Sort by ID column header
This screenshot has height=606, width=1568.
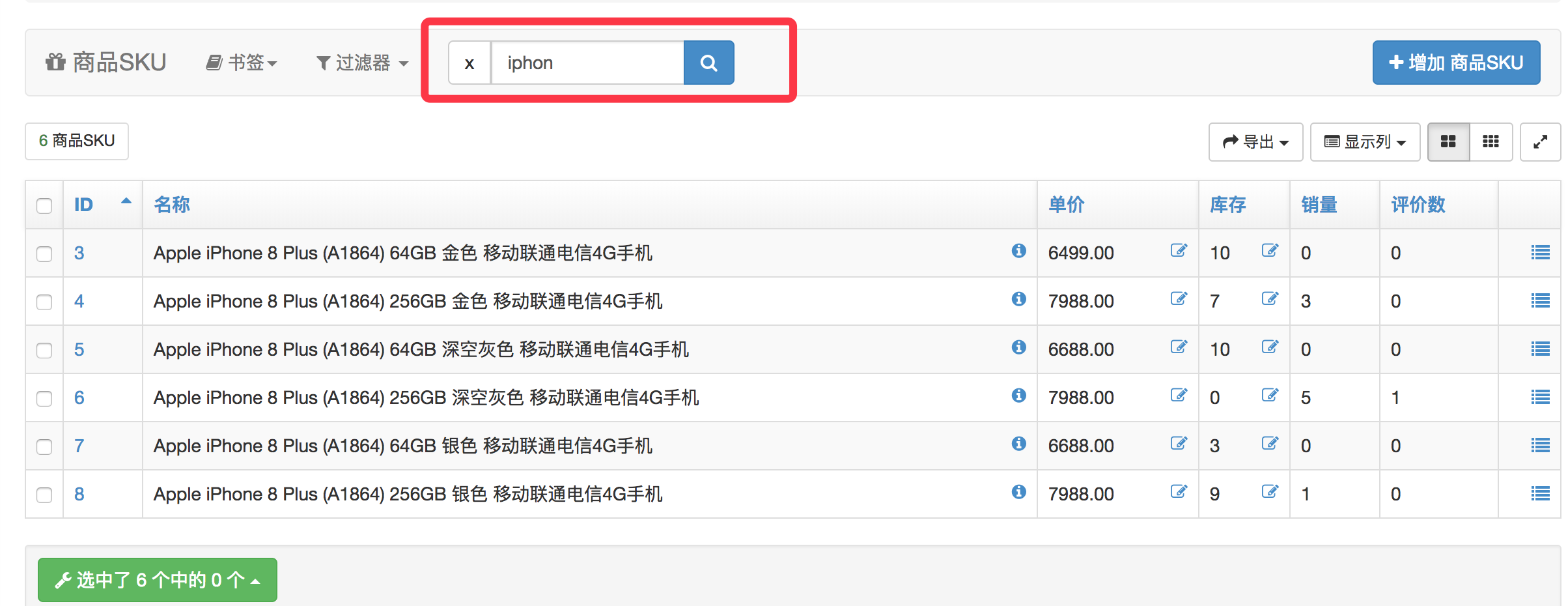click(x=83, y=205)
